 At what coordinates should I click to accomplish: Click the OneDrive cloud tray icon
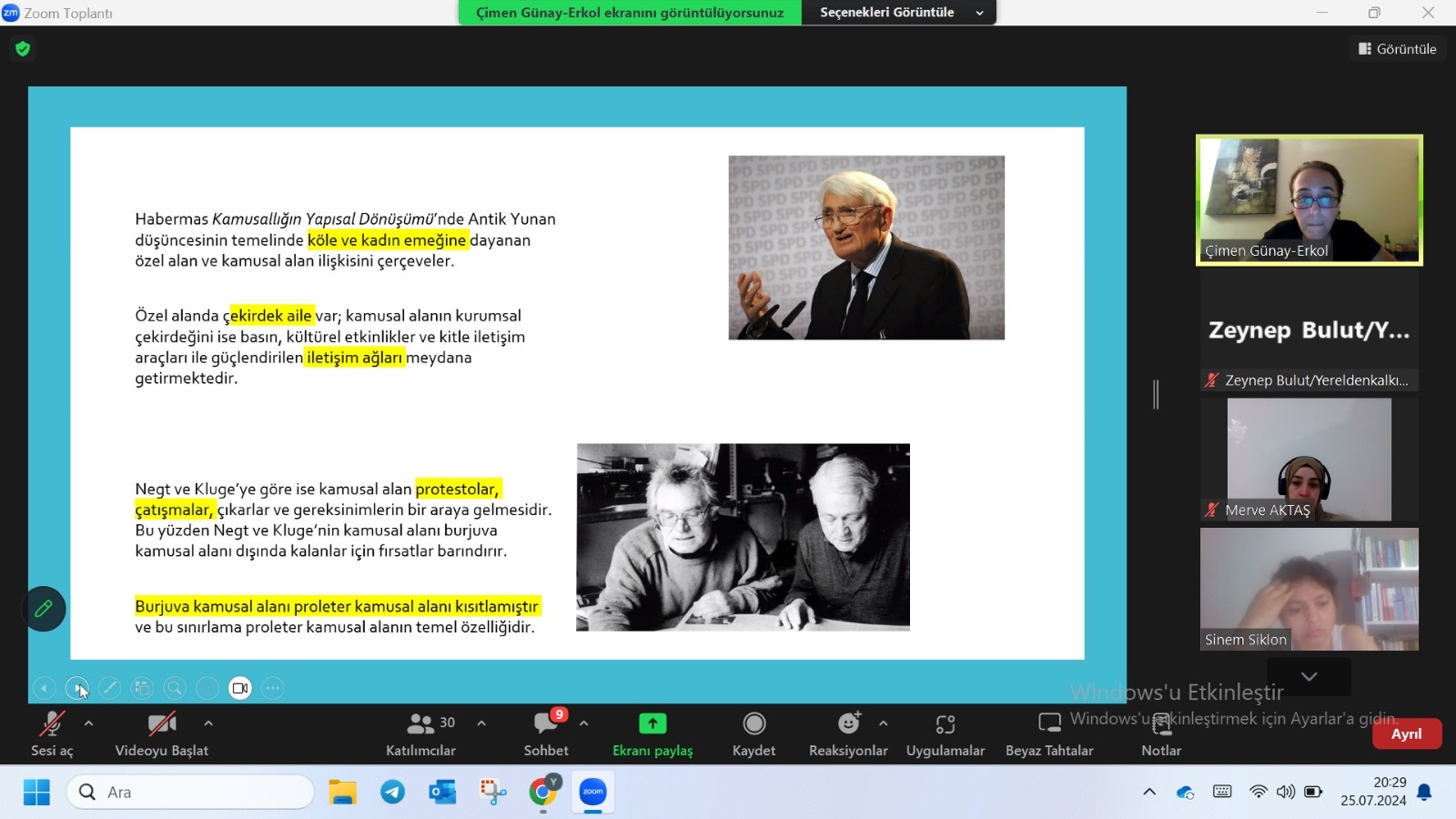coord(1186,793)
